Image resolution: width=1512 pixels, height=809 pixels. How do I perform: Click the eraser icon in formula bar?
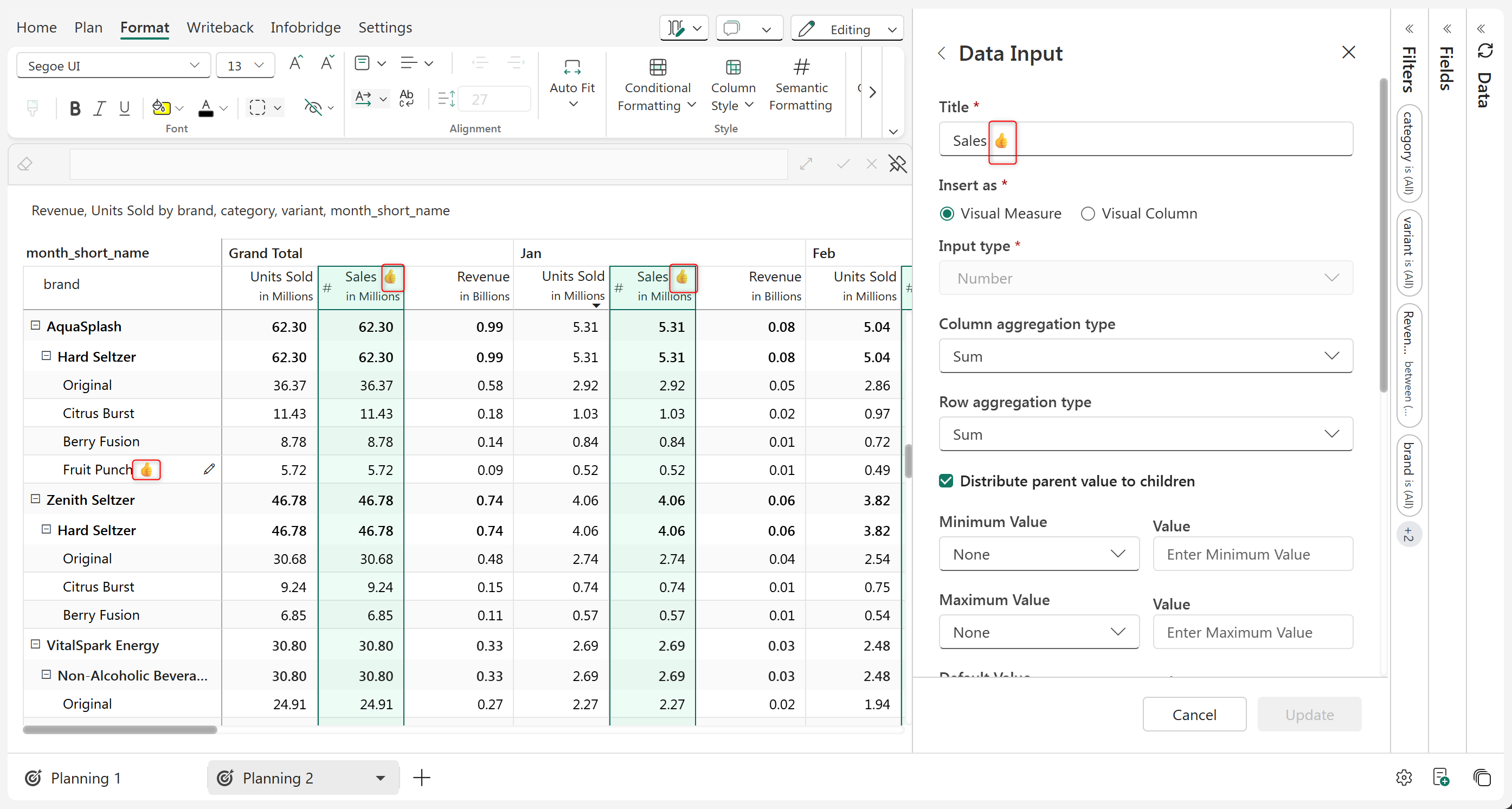[25, 164]
